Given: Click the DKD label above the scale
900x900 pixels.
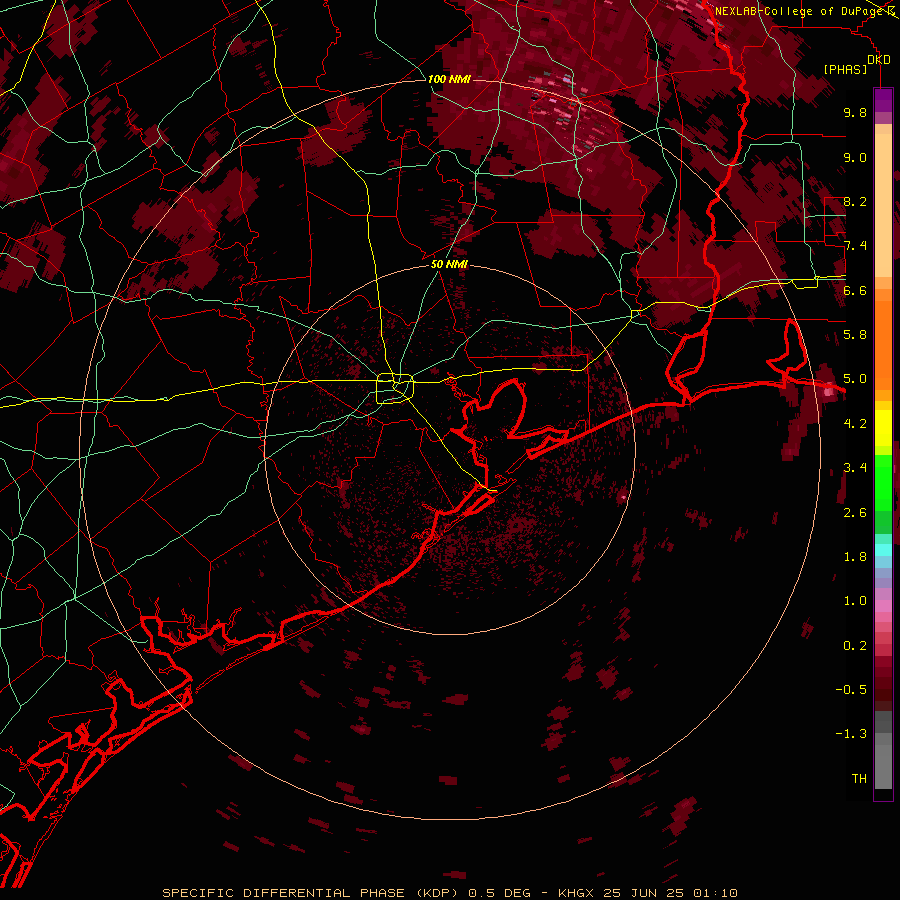Looking at the screenshot, I should click(879, 60).
